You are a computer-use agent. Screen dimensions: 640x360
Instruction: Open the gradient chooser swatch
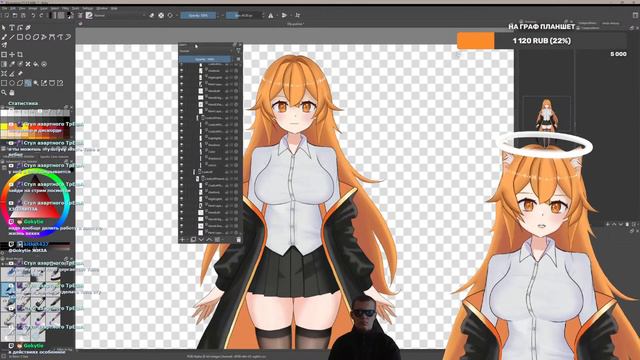click(x=53, y=16)
